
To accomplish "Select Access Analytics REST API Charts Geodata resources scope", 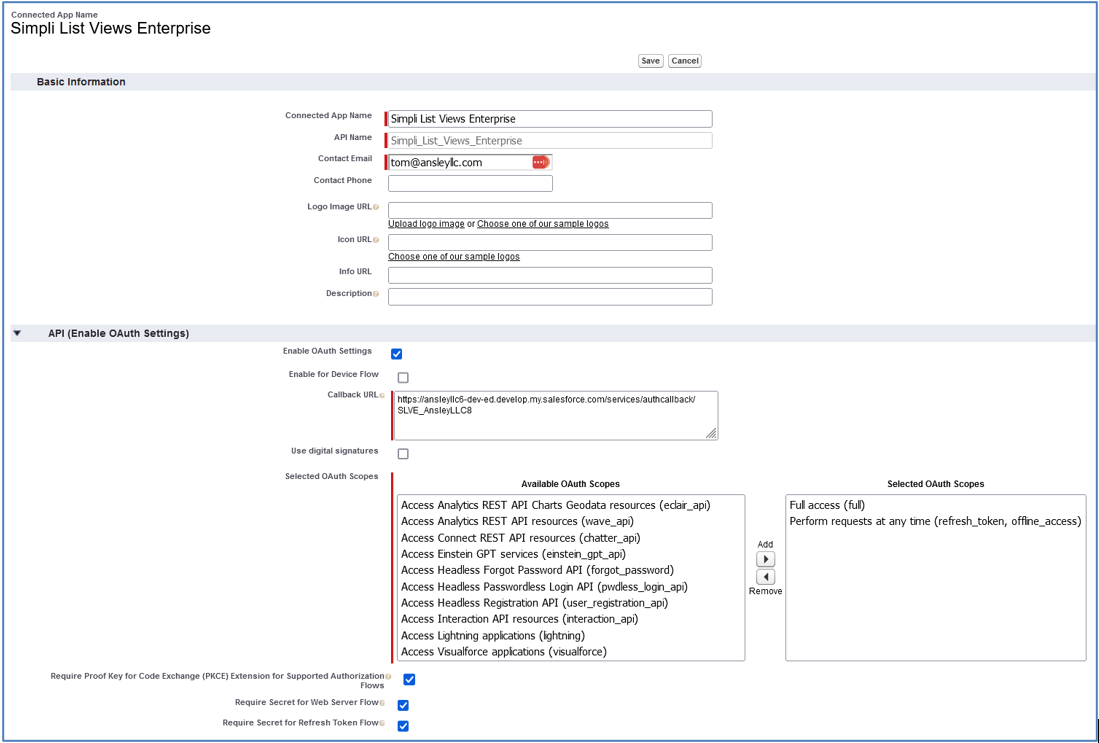I will 556,505.
